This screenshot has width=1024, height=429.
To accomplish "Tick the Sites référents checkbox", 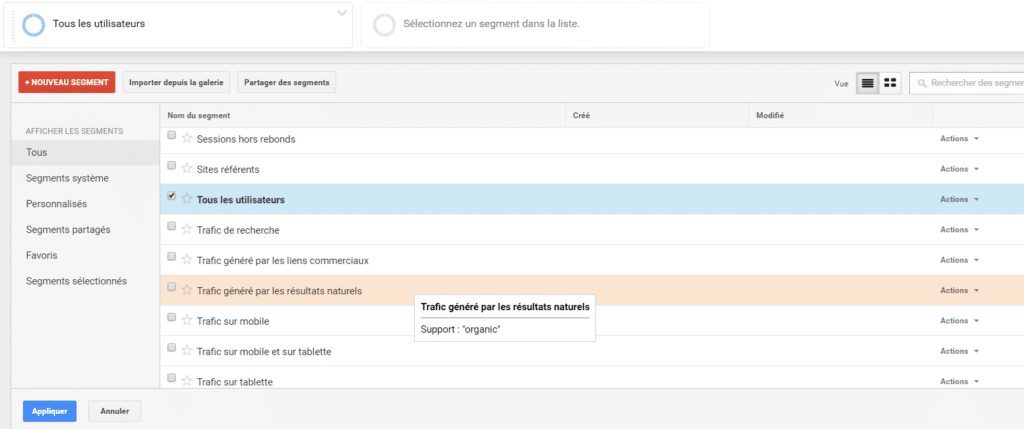I will [171, 165].
